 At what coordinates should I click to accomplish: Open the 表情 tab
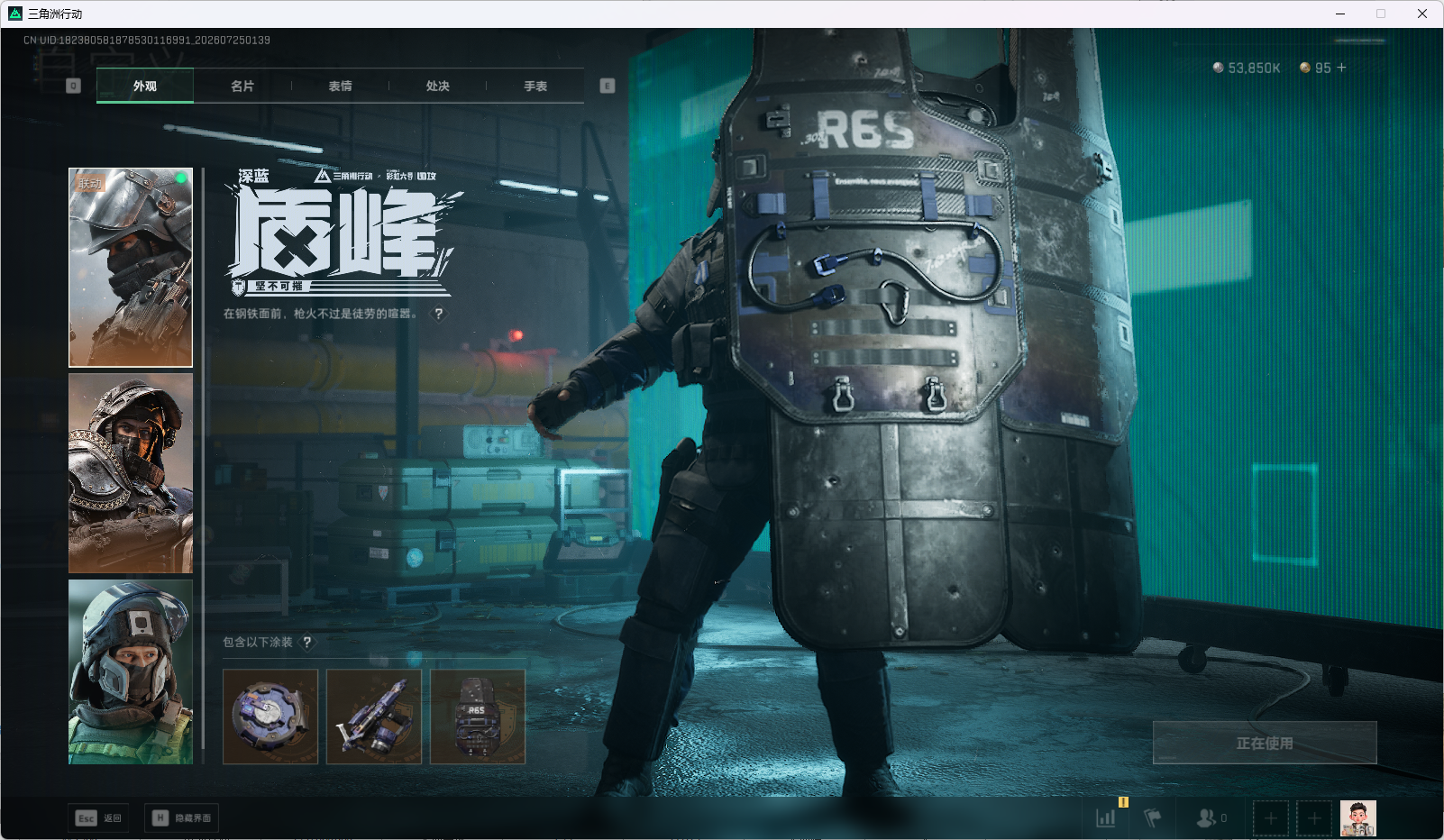point(340,86)
